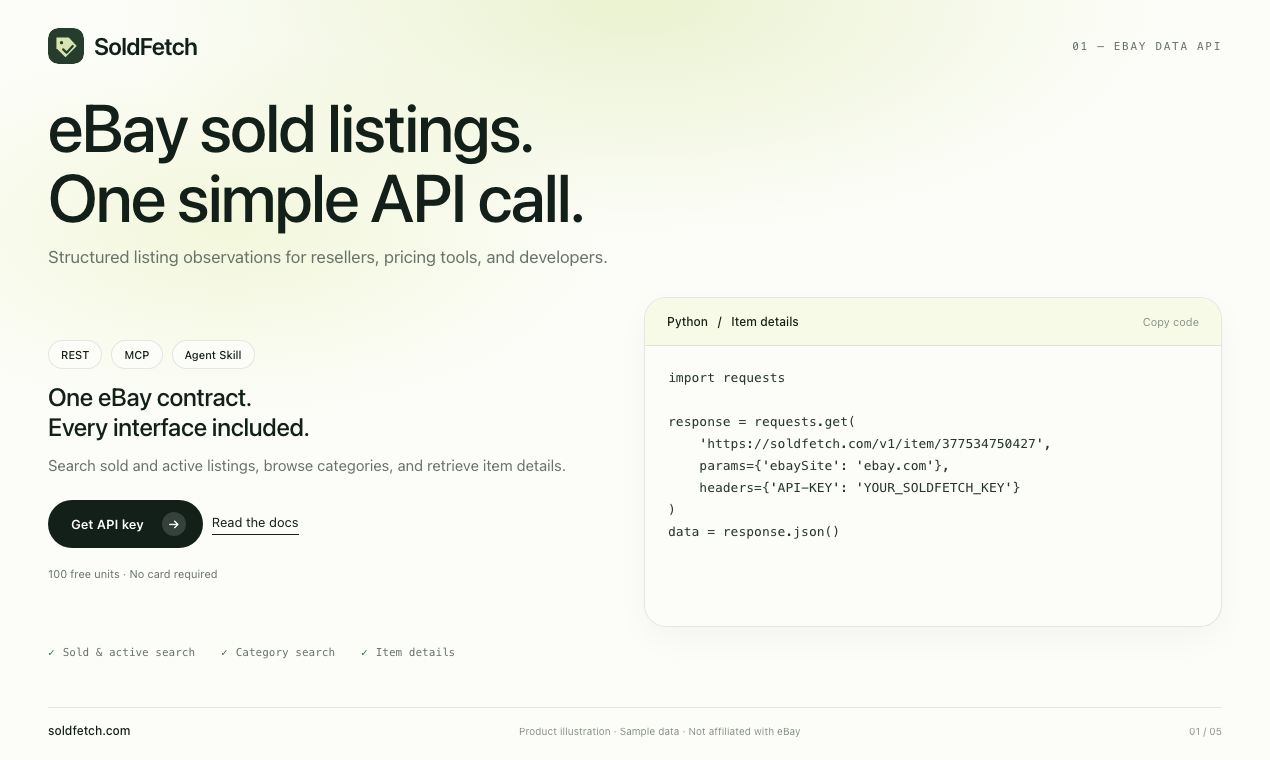Click the SoldFetch price-tag logo icon

(x=66, y=46)
